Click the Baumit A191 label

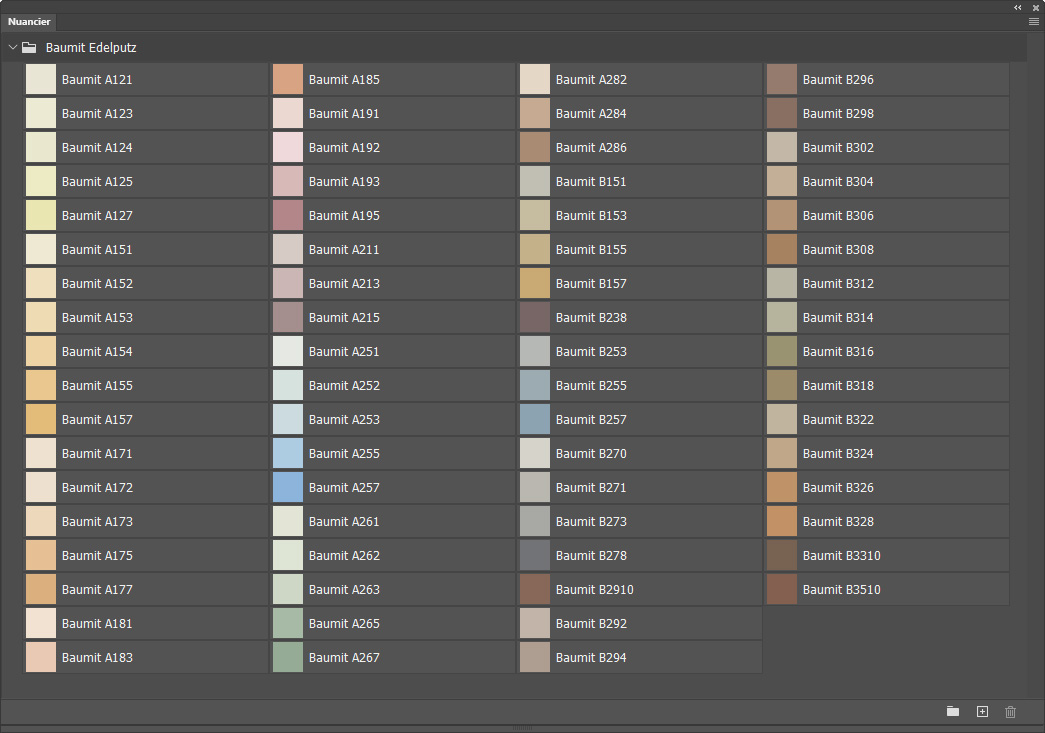coord(344,113)
